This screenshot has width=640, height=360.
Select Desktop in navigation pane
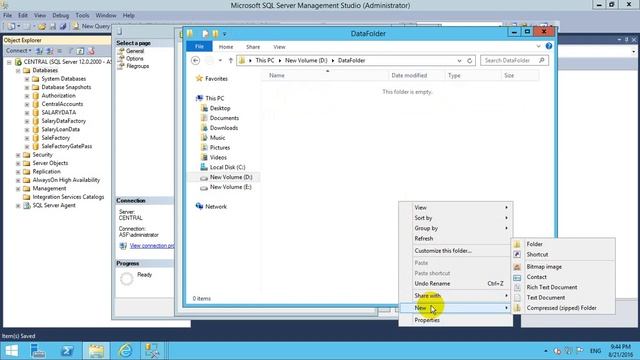tap(220, 108)
